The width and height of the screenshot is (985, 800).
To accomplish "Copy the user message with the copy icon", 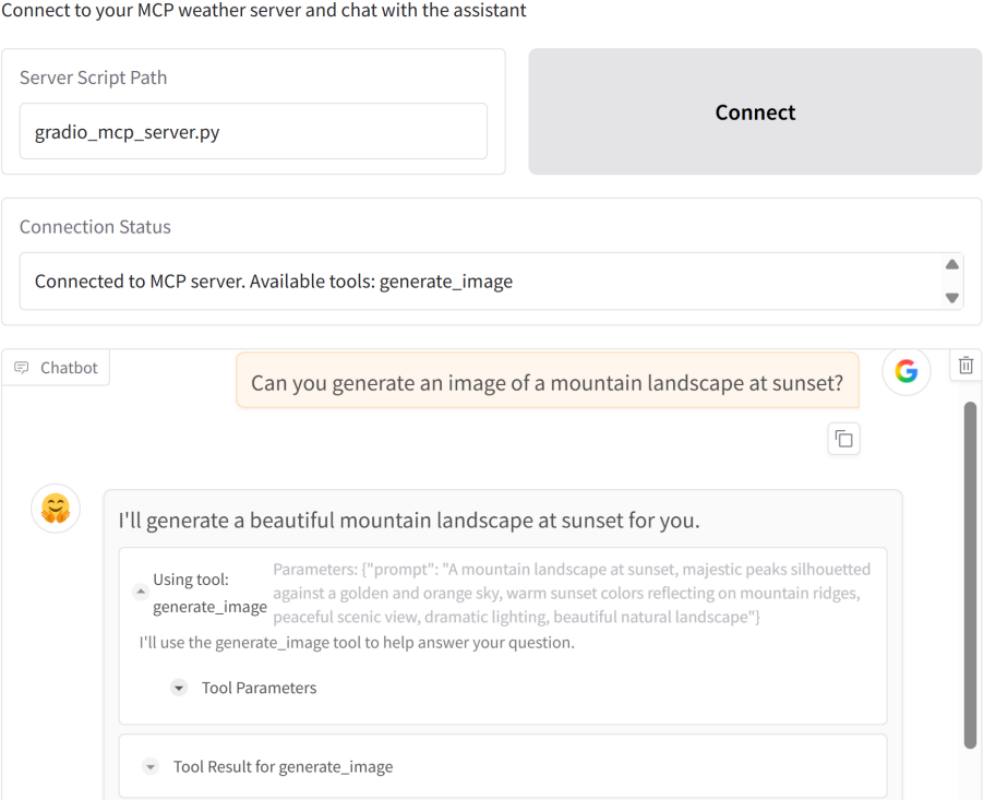I will tap(844, 439).
